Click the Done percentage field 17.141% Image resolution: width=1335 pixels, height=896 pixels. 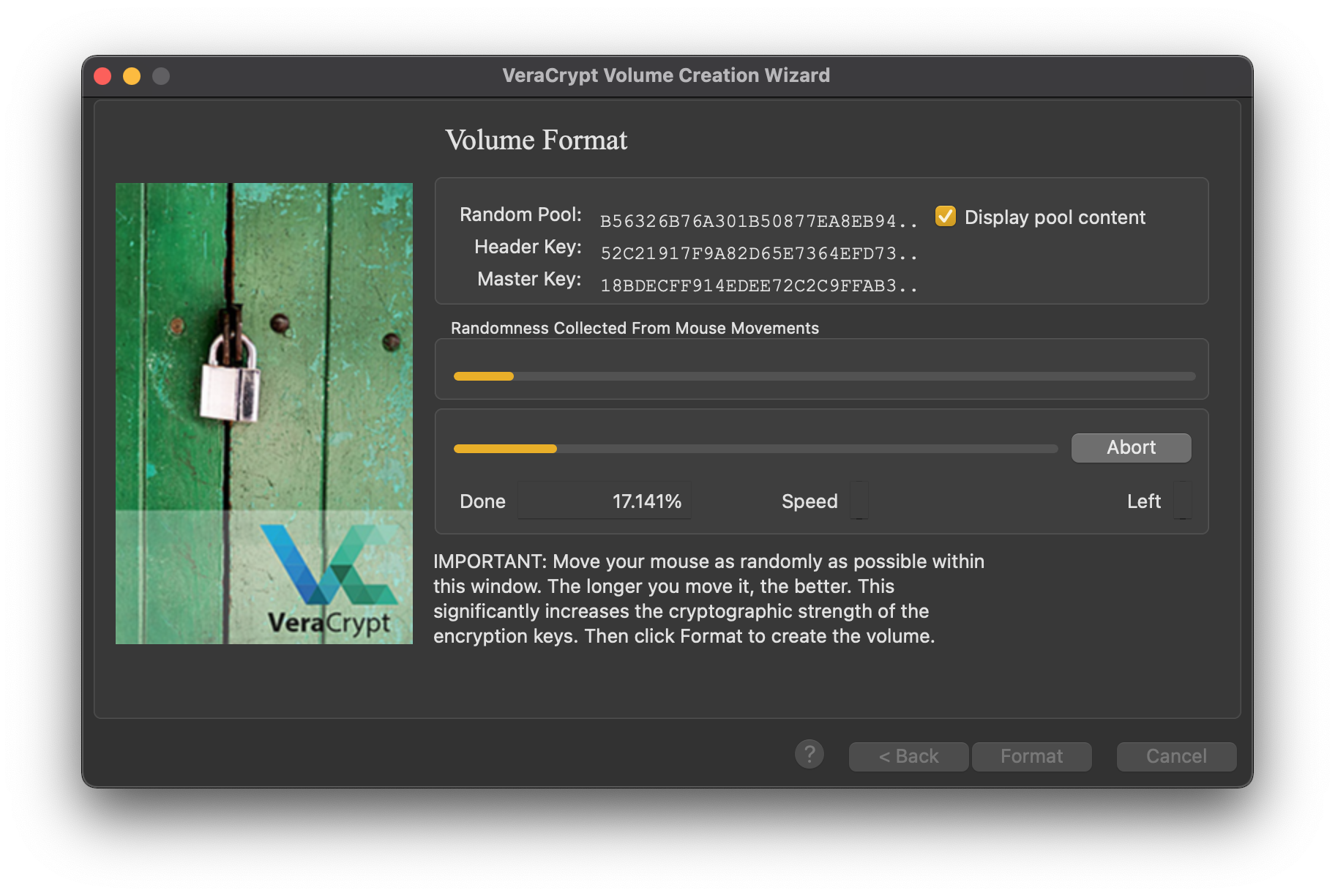[605, 501]
